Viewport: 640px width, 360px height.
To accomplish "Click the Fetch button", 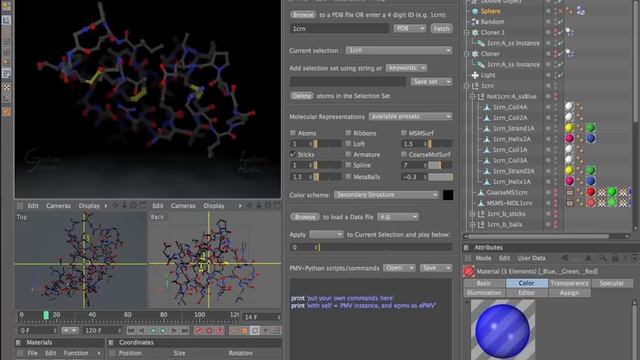I will [x=441, y=29].
